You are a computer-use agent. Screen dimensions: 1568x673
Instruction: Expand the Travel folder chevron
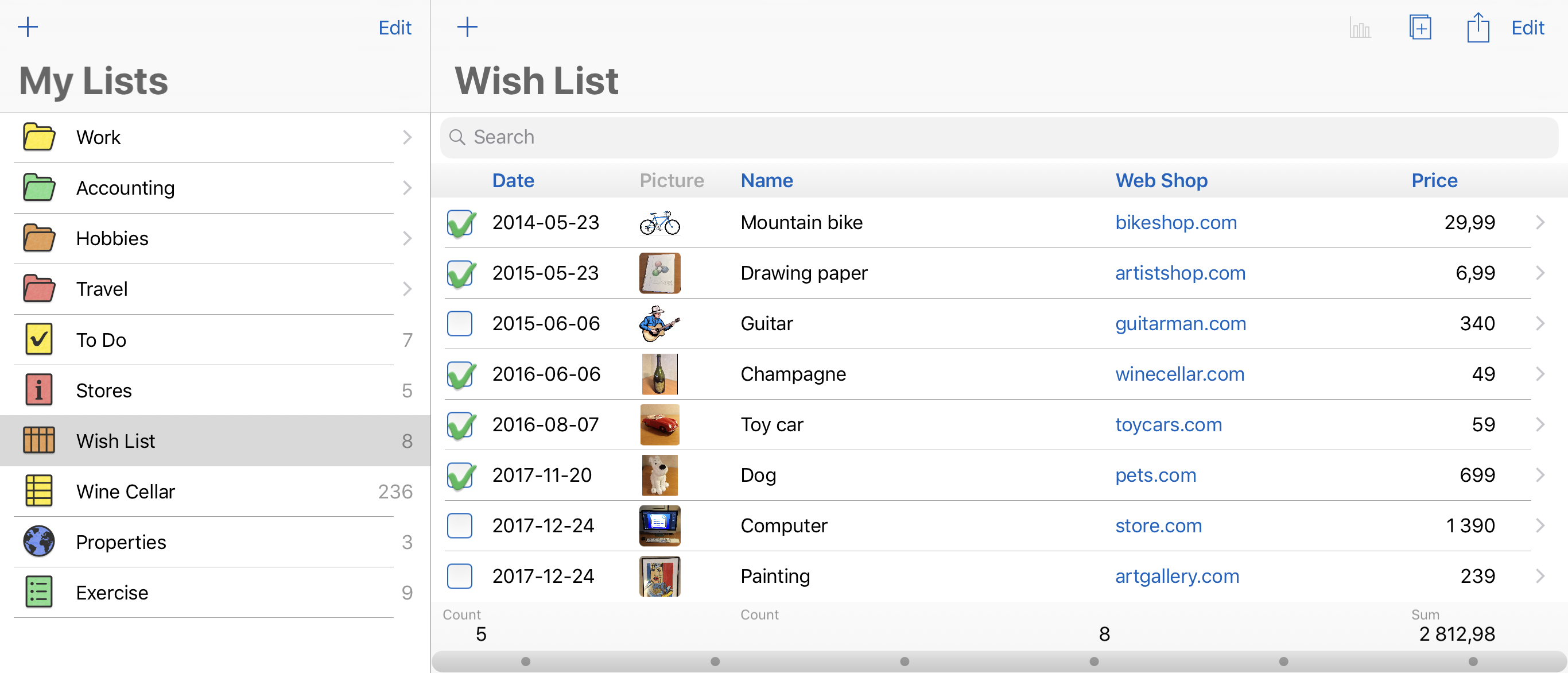click(x=407, y=289)
